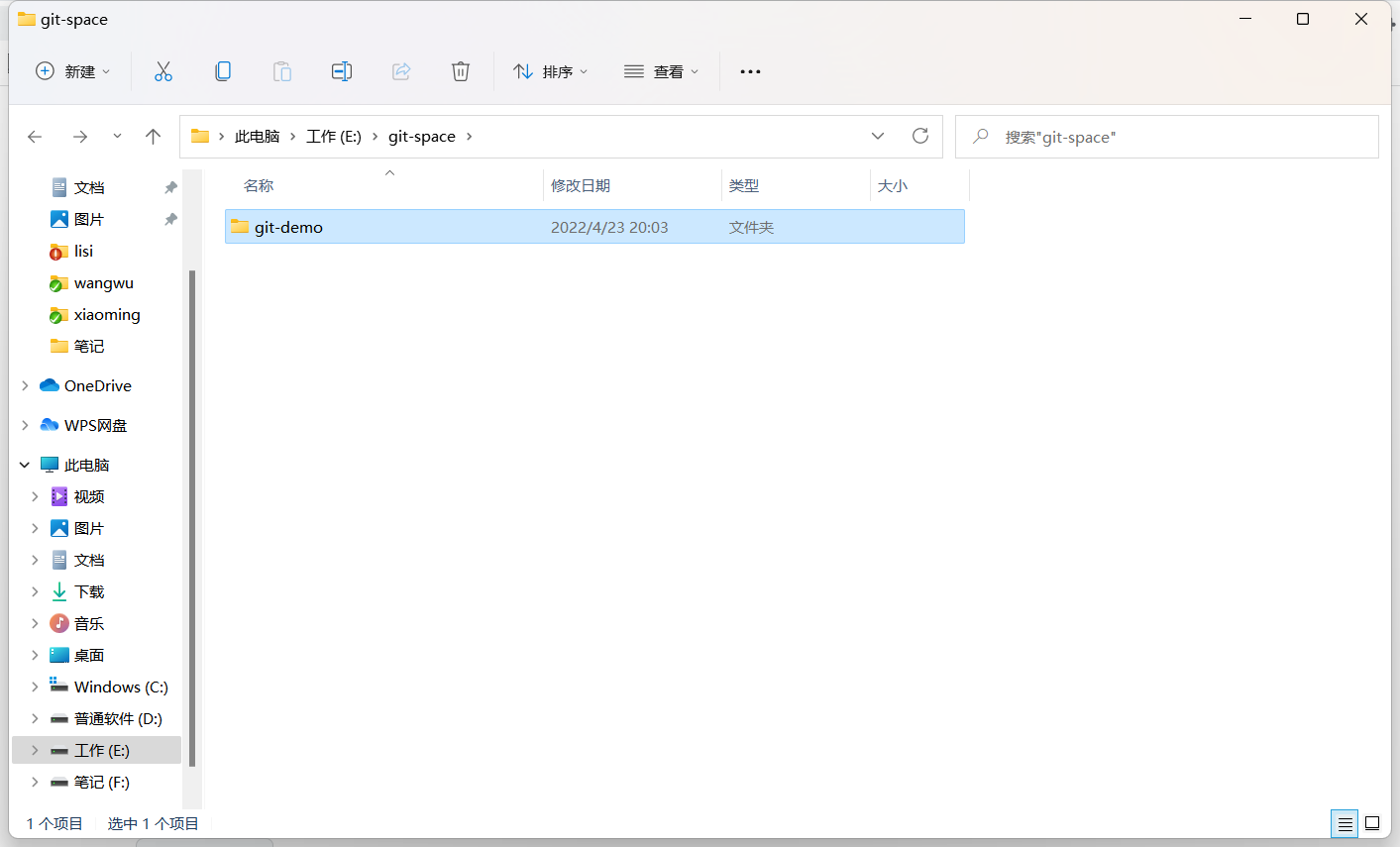Click the navigation pane scrollbar
The height and width of the screenshot is (847, 1400).
point(191,517)
